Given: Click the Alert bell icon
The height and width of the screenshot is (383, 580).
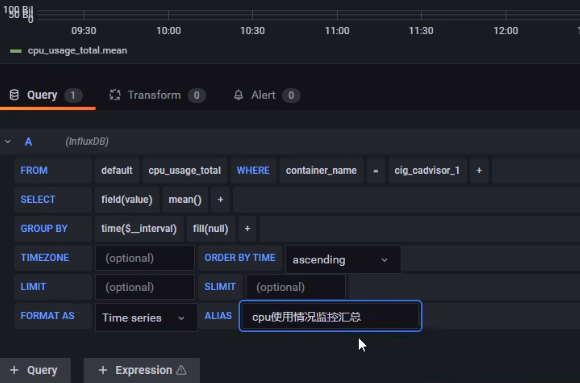Looking at the screenshot, I should click(239, 95).
